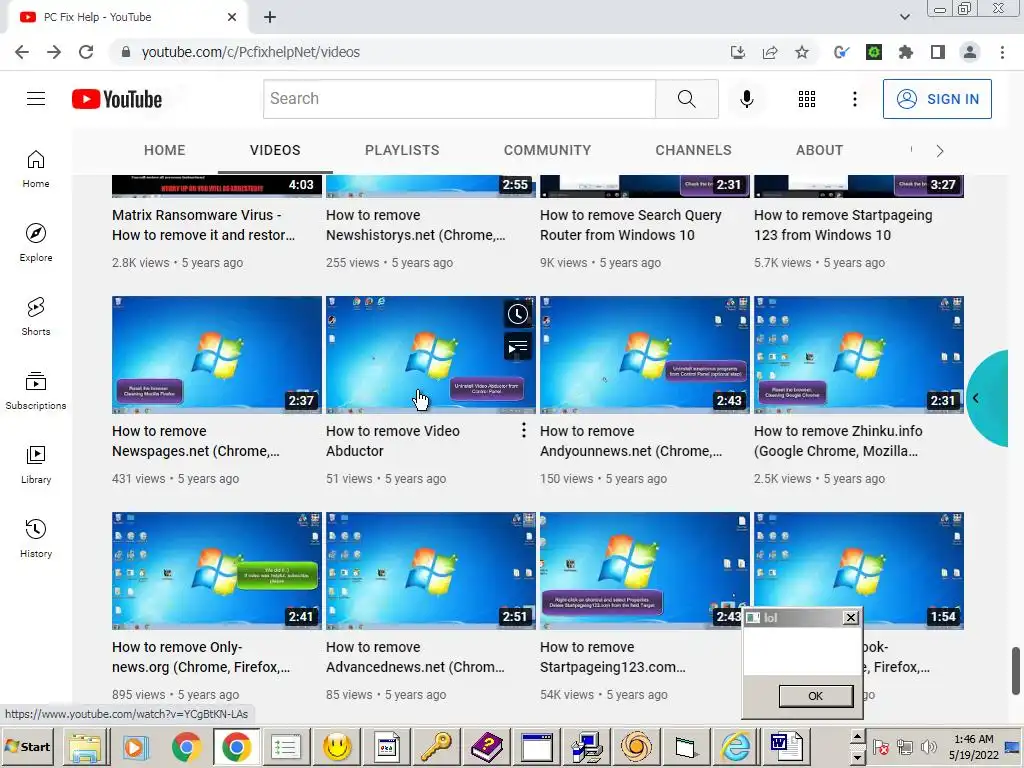Screen dimensions: 1024x768
Task: Open Shorts in the left sidebar
Action: [36, 317]
